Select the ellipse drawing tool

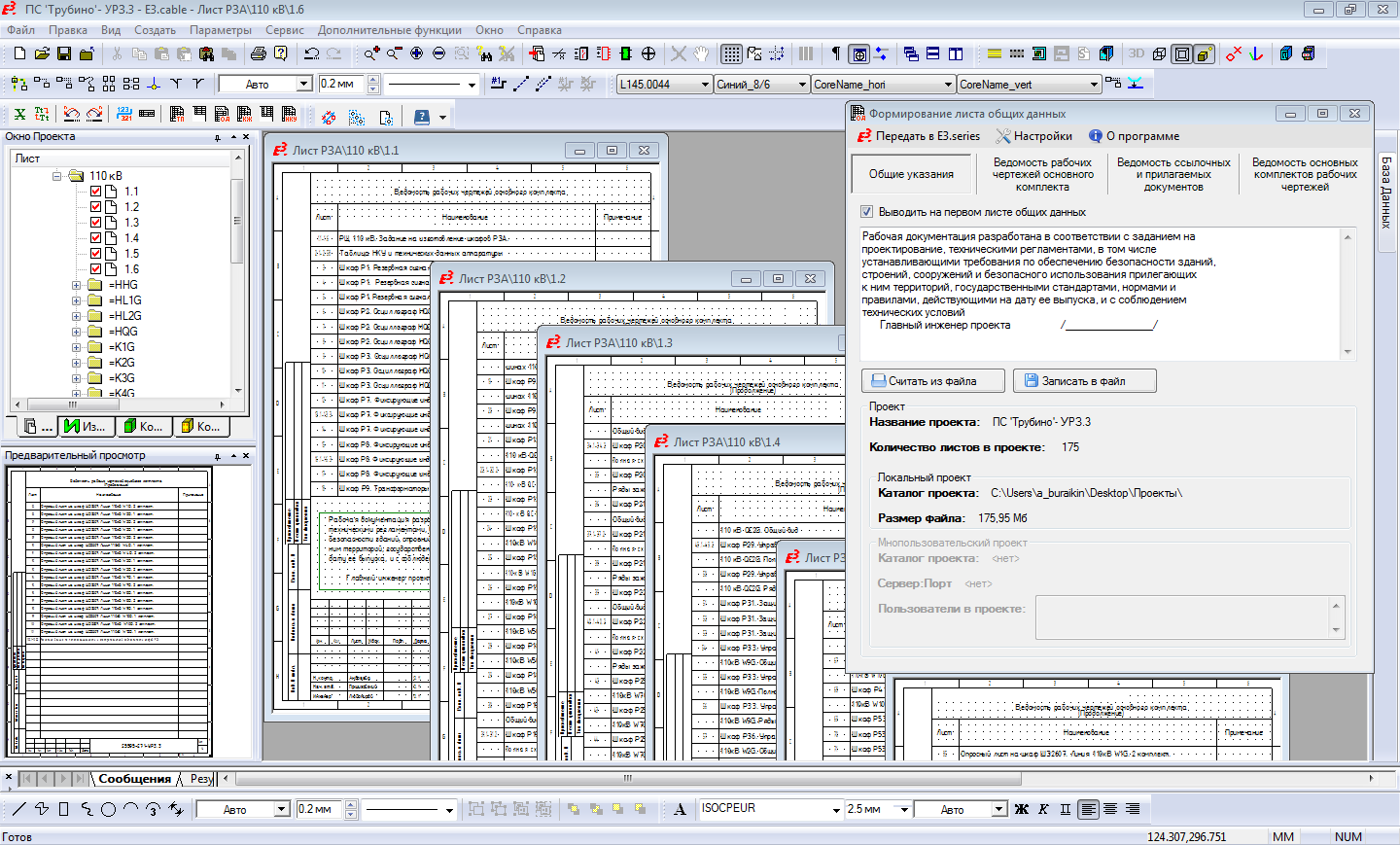click(x=108, y=809)
